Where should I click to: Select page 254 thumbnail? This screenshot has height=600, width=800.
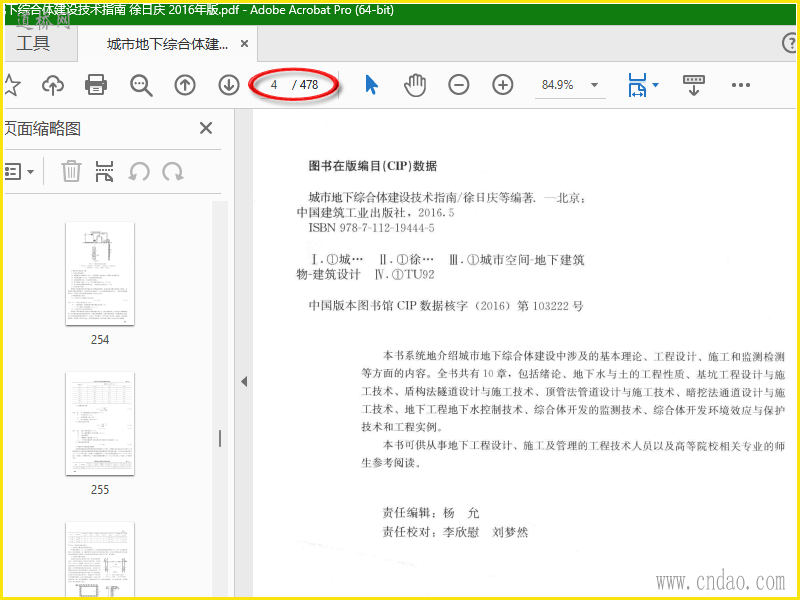[x=100, y=273]
